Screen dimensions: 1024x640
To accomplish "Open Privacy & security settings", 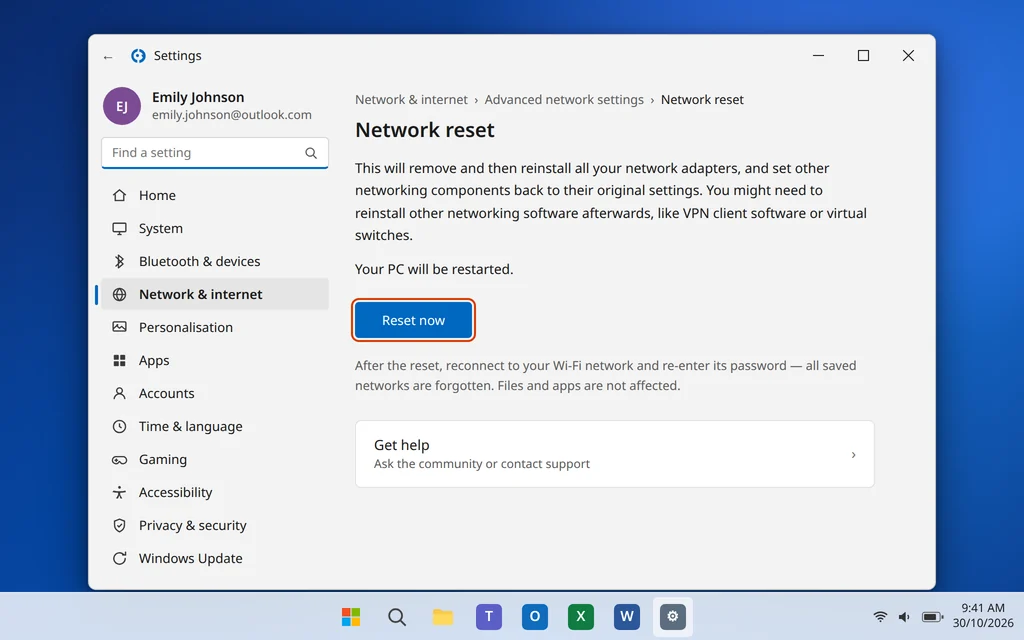I will click(x=215, y=525).
